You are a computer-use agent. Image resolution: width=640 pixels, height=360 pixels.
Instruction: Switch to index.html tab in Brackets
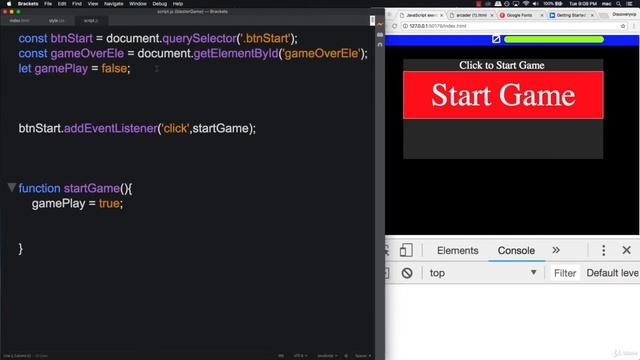tap(19, 20)
